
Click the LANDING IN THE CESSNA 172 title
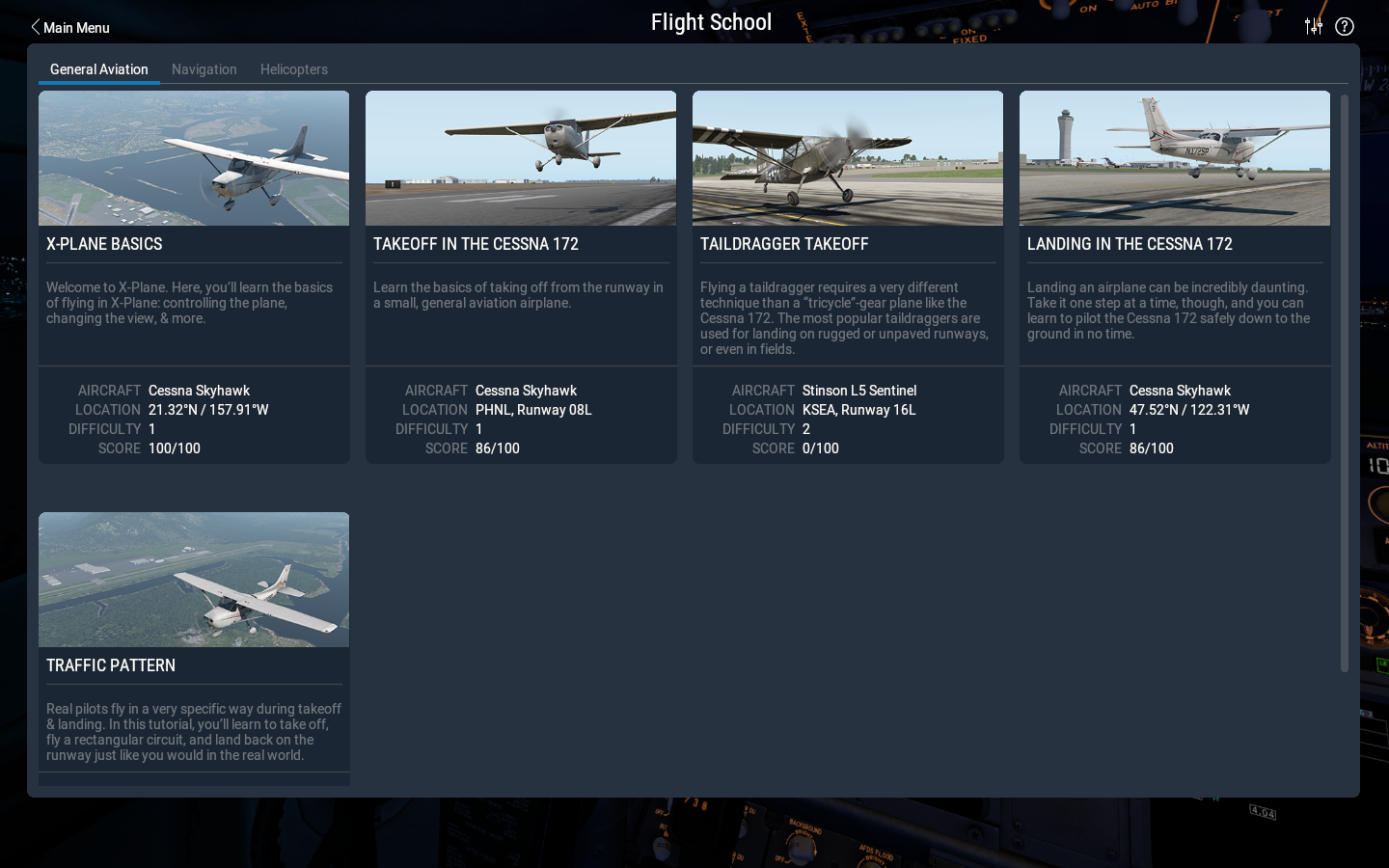[x=1130, y=244]
